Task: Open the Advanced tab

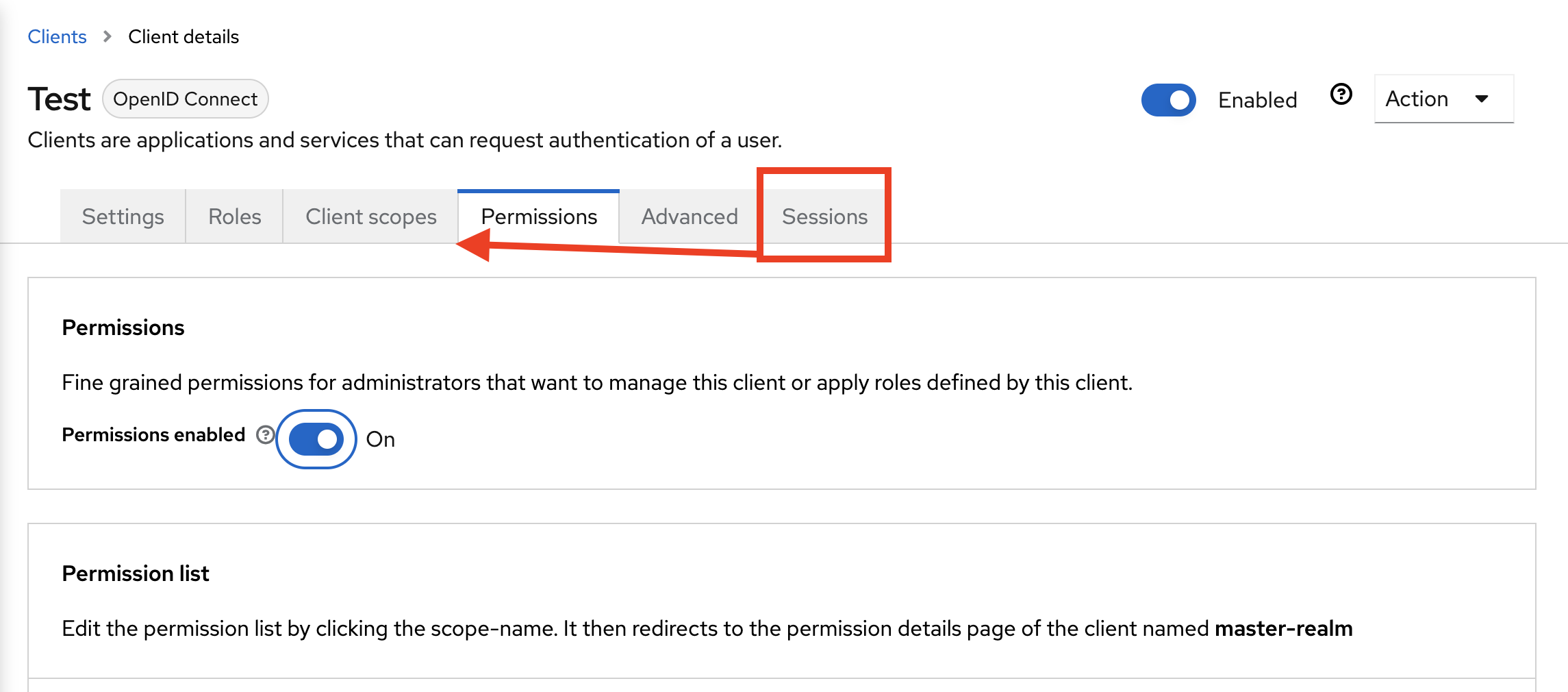Action: click(688, 217)
